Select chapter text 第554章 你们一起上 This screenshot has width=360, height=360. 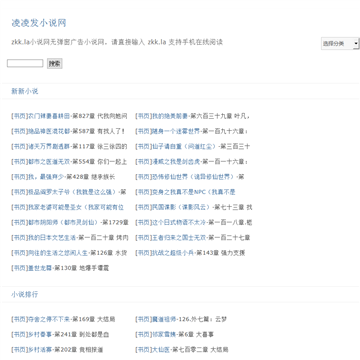100,162
